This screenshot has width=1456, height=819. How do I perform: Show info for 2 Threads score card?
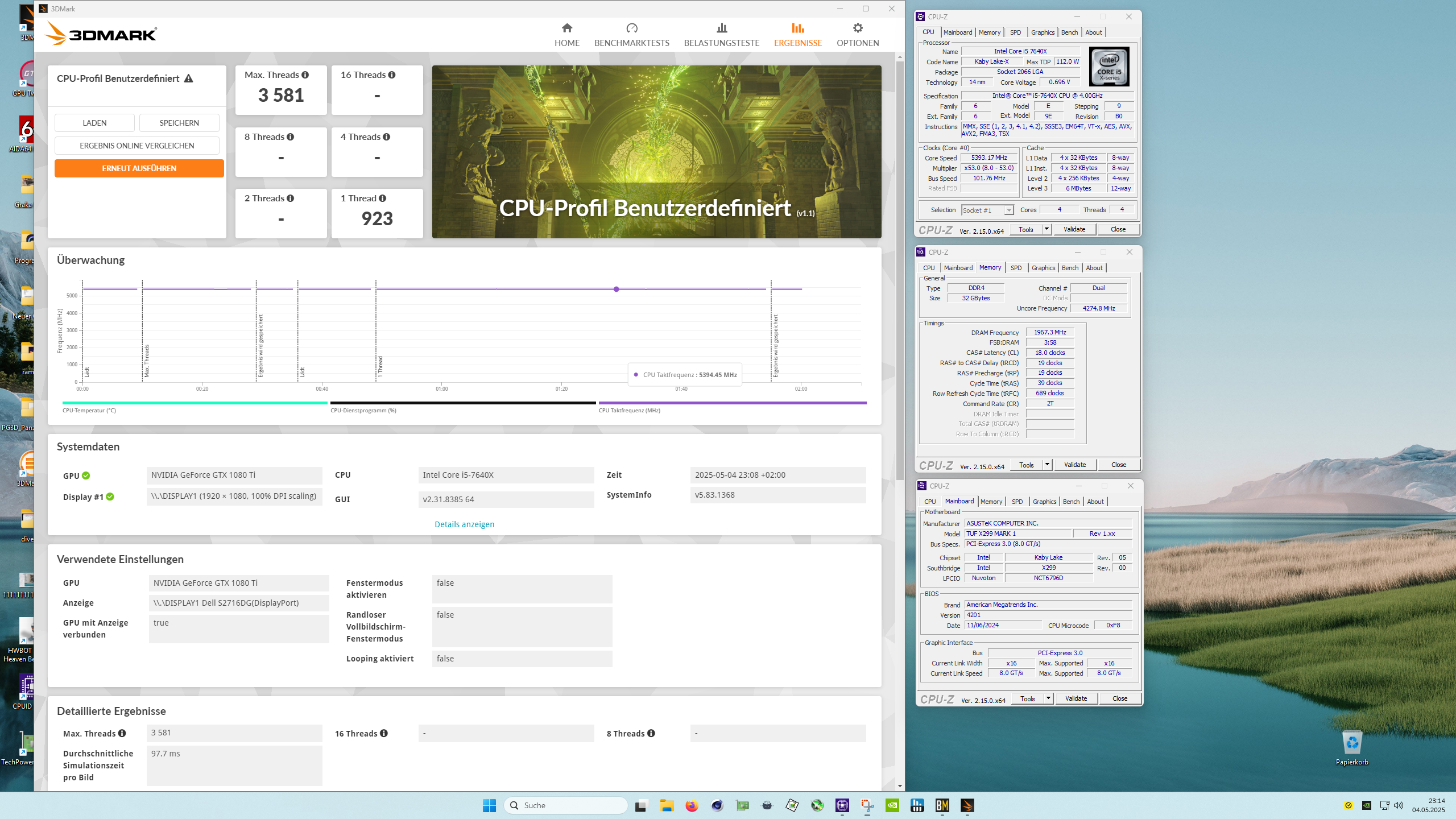click(x=291, y=198)
